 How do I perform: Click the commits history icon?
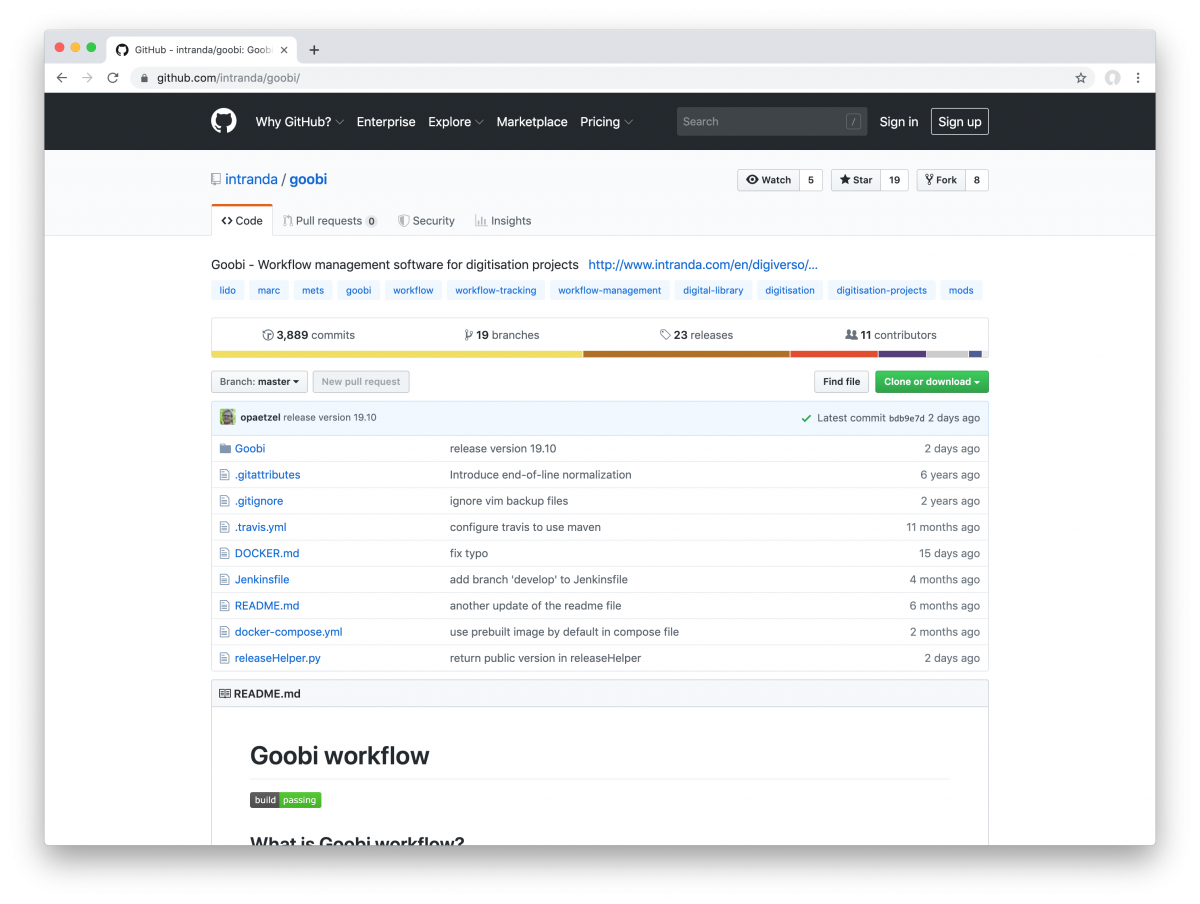267,334
